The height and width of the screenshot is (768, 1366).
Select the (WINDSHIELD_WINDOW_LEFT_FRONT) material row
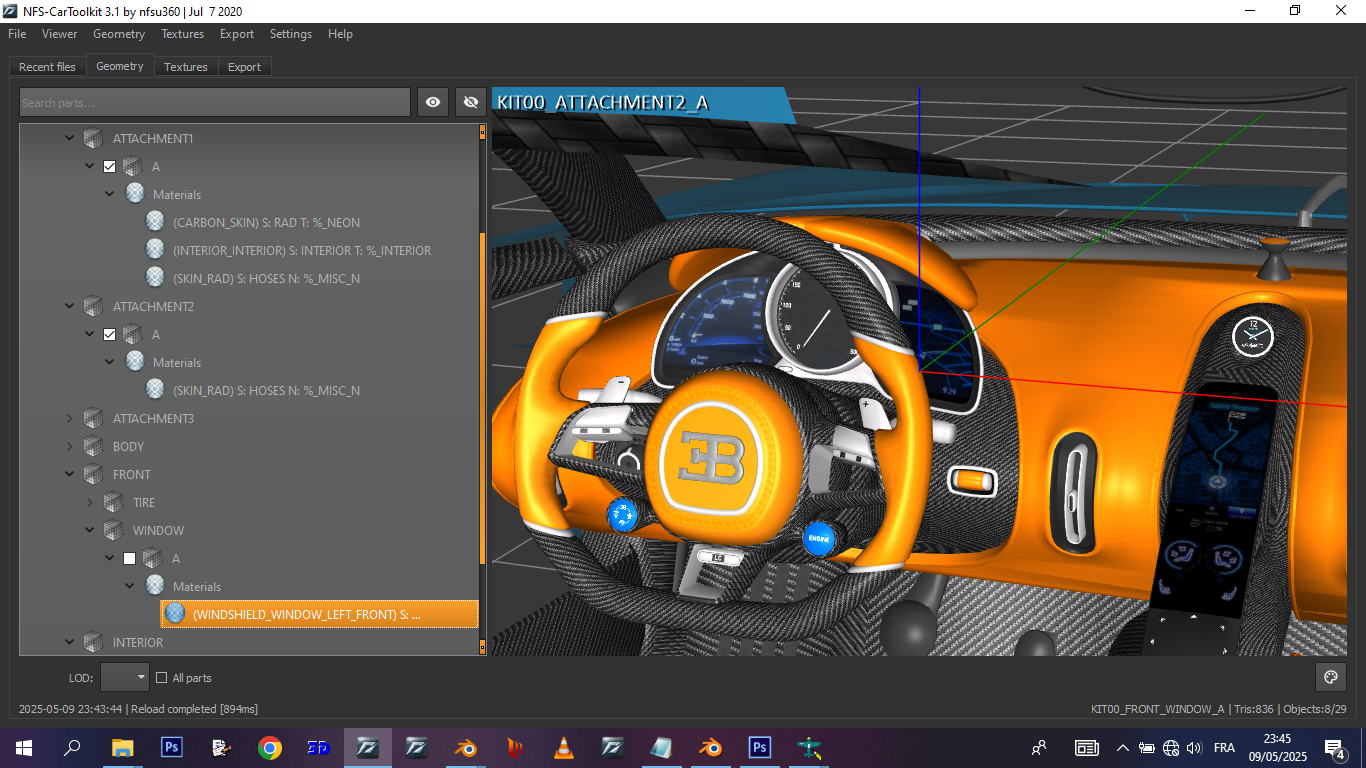(x=320, y=614)
